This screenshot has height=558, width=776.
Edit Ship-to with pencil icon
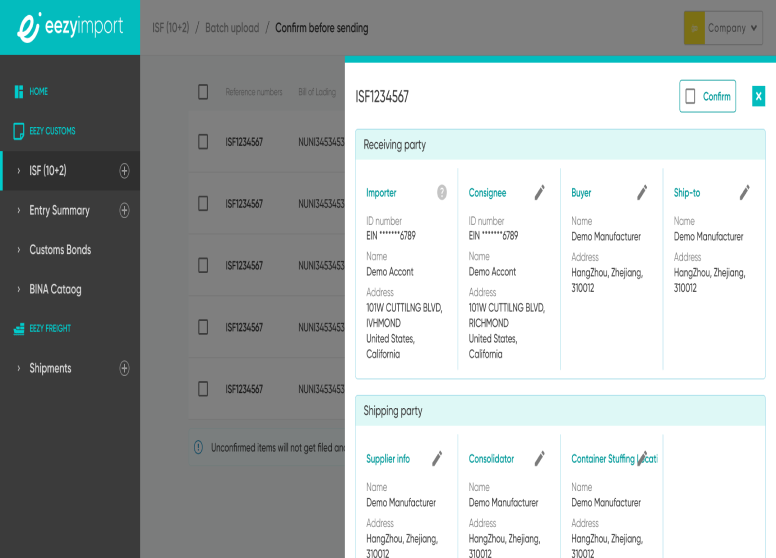pos(745,192)
